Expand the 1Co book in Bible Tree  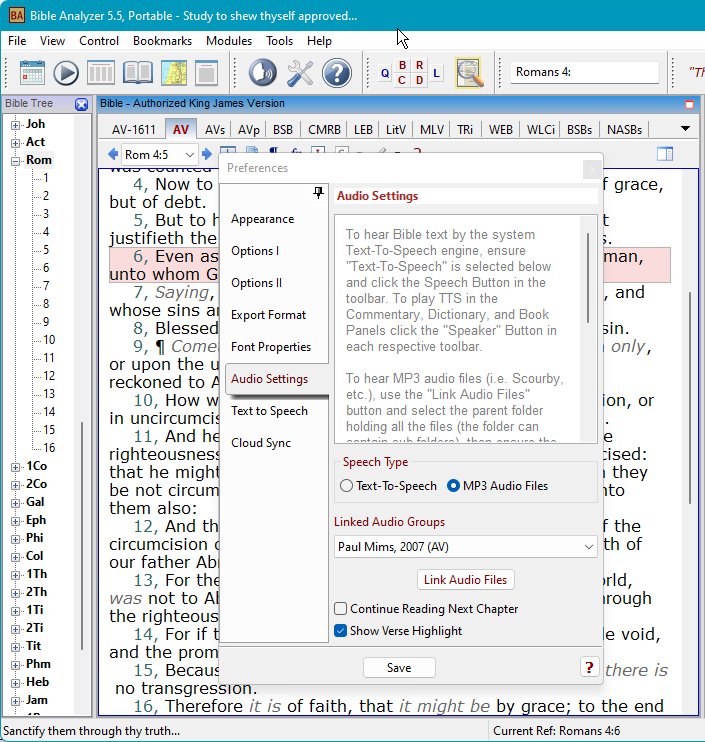click(15, 466)
